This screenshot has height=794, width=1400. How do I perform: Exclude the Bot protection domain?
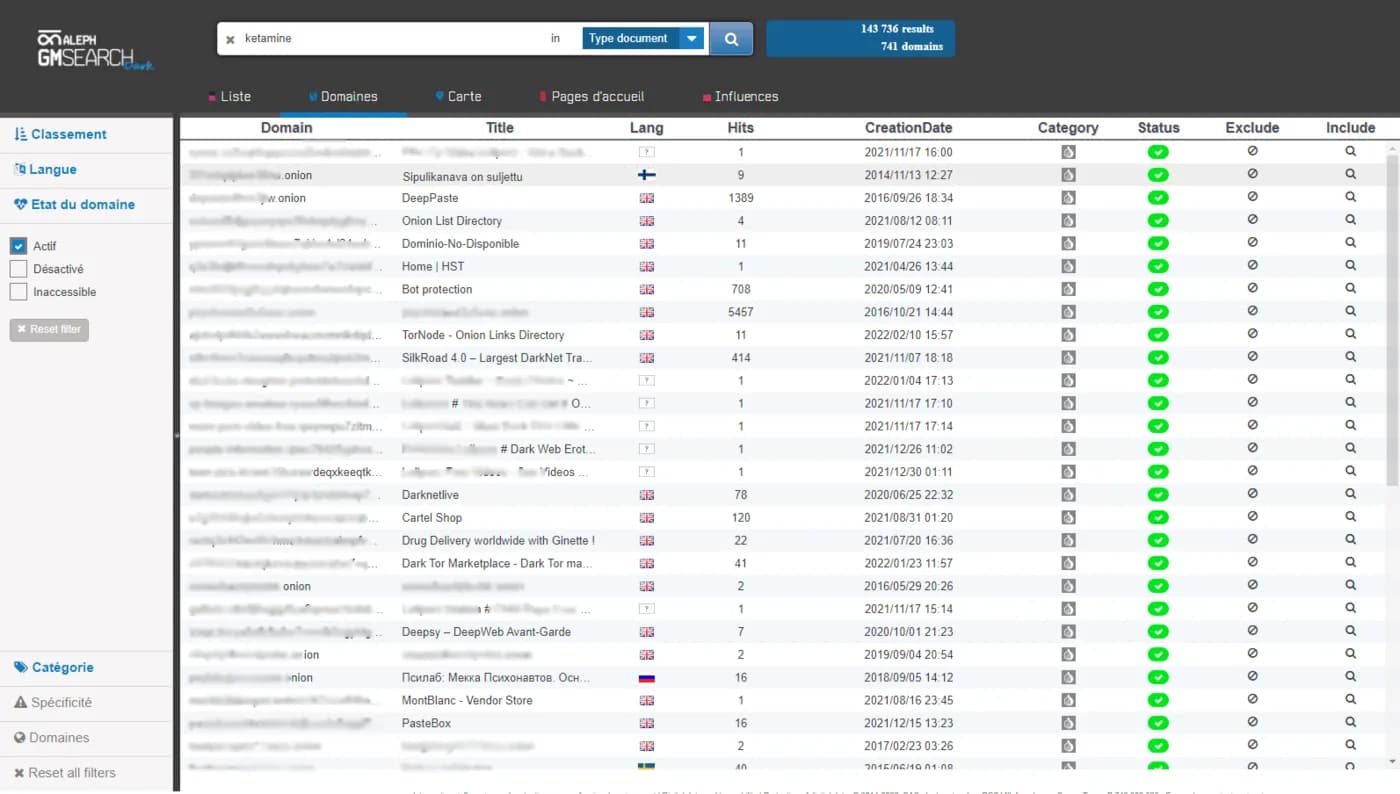click(1252, 288)
